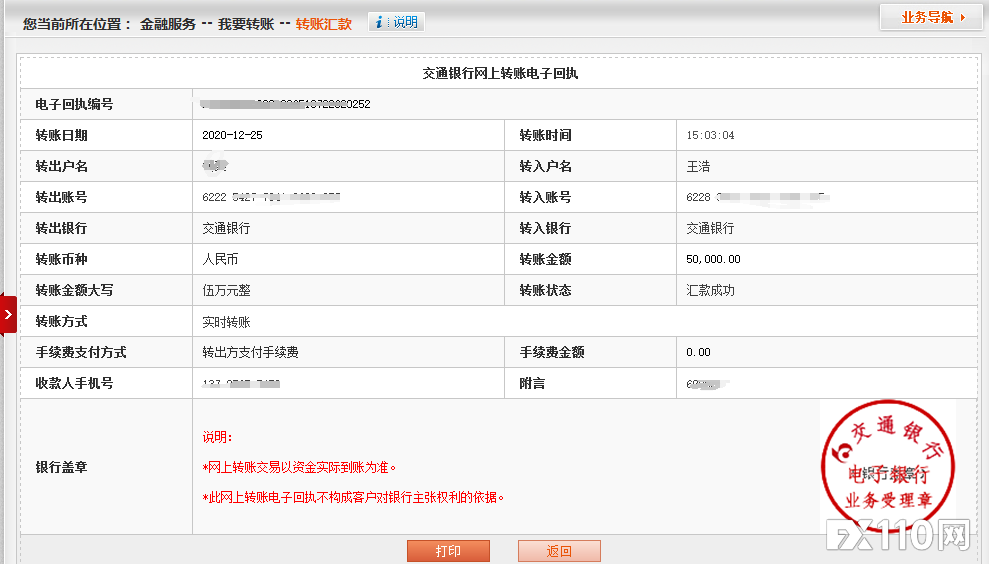Select the 手续费金额 label

click(552, 352)
